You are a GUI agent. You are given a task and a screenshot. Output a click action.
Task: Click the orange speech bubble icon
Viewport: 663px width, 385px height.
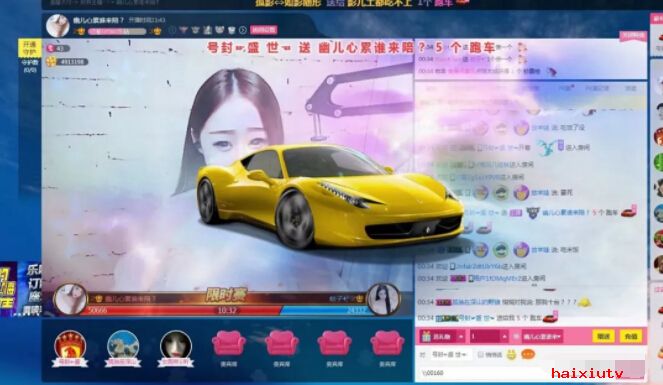[528, 354]
